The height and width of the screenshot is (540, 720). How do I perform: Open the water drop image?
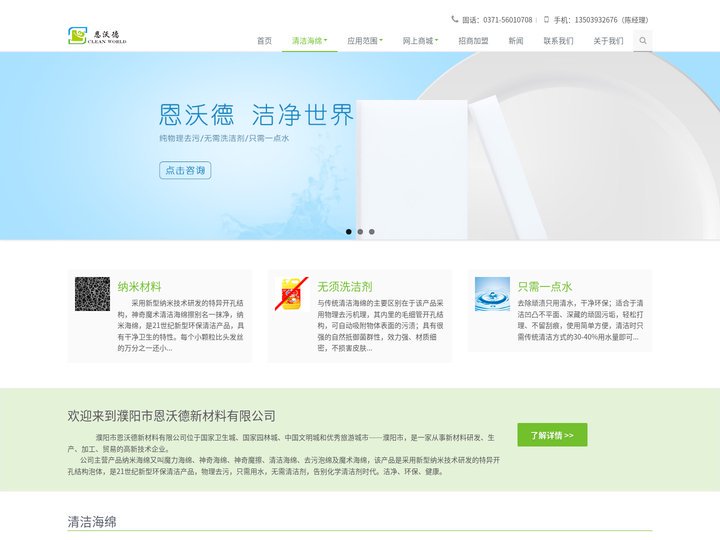pyautogui.click(x=492, y=294)
